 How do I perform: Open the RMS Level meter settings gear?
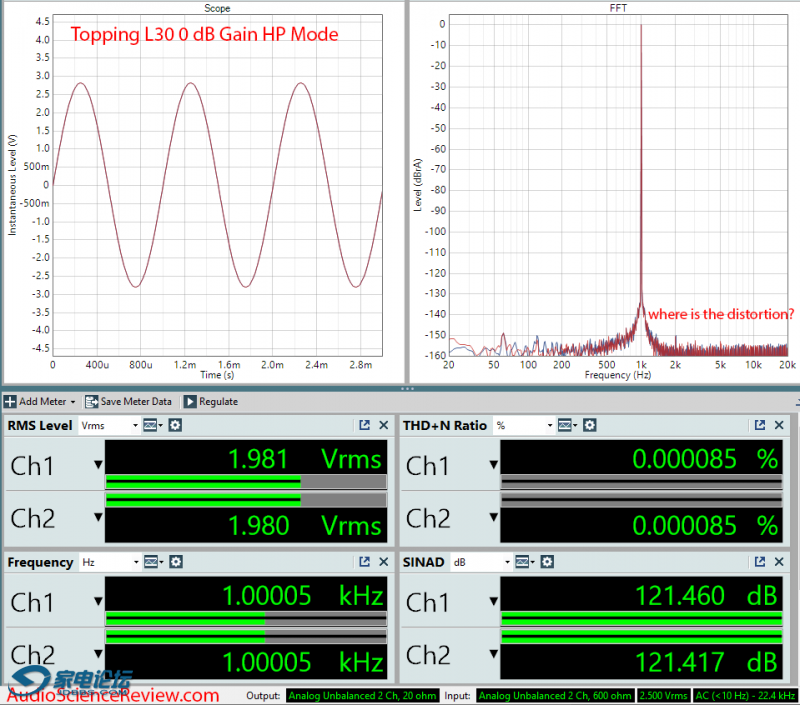(x=175, y=425)
